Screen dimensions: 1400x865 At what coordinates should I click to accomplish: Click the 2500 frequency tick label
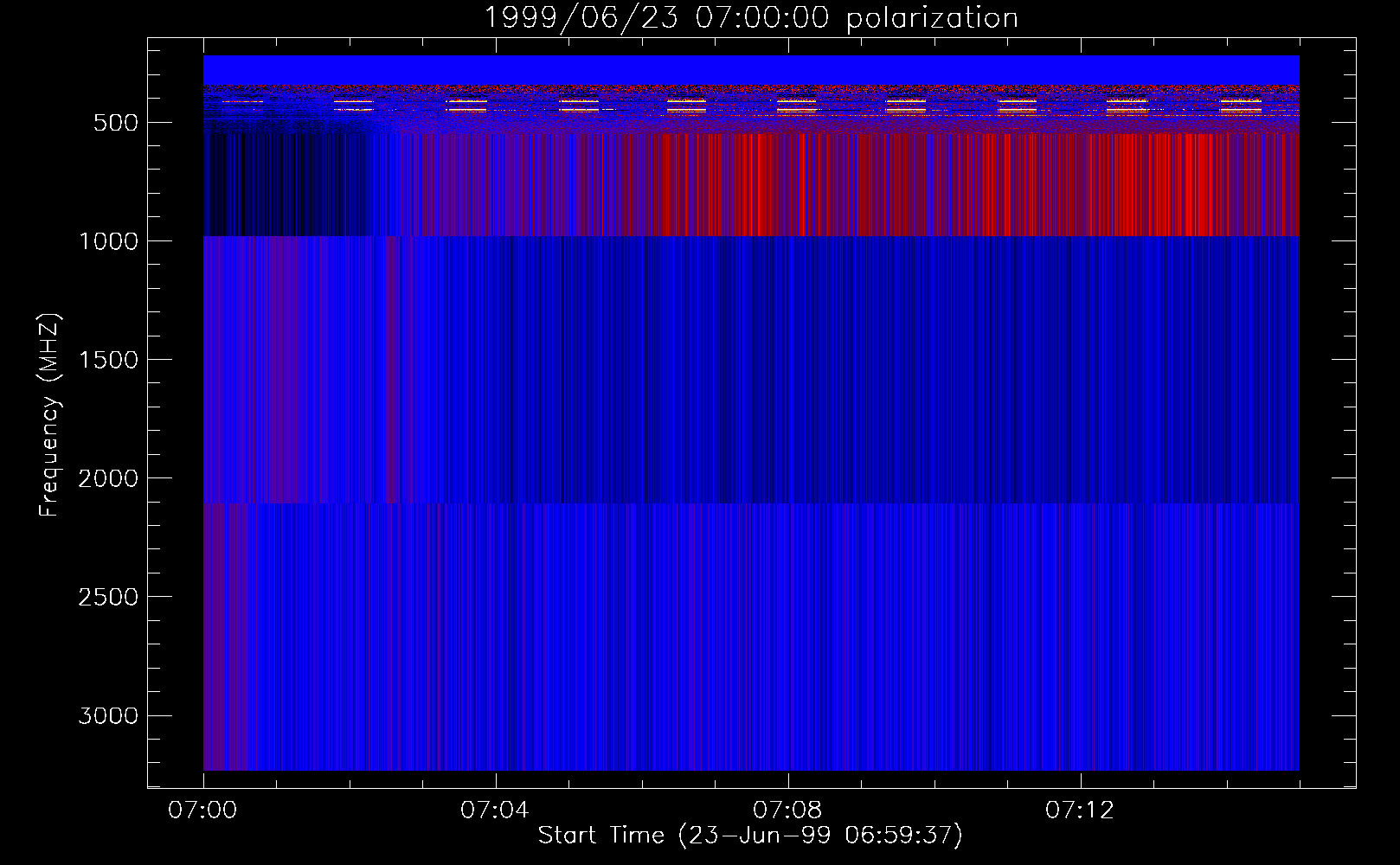[108, 597]
